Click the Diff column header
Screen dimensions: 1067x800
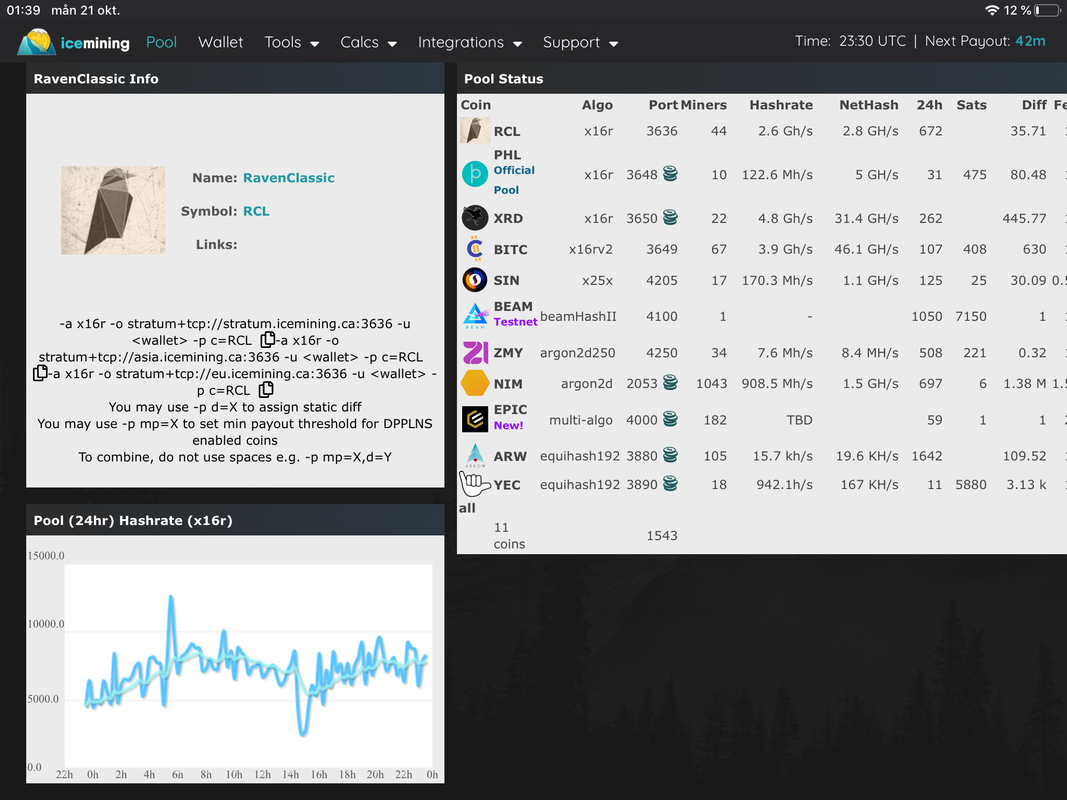pyautogui.click(x=1034, y=105)
